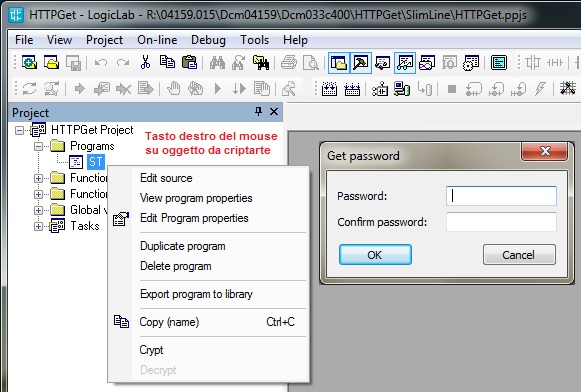Screen dimensions: 581x392
Task: Click the Print icon
Action: point(289,63)
